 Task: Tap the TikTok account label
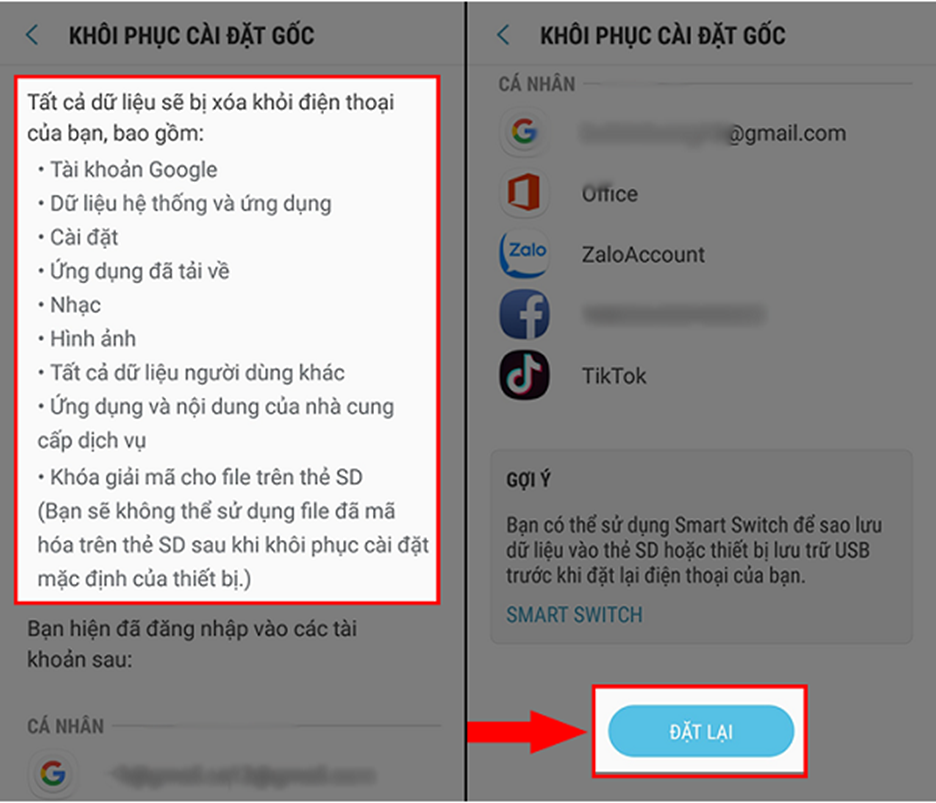[x=614, y=376]
